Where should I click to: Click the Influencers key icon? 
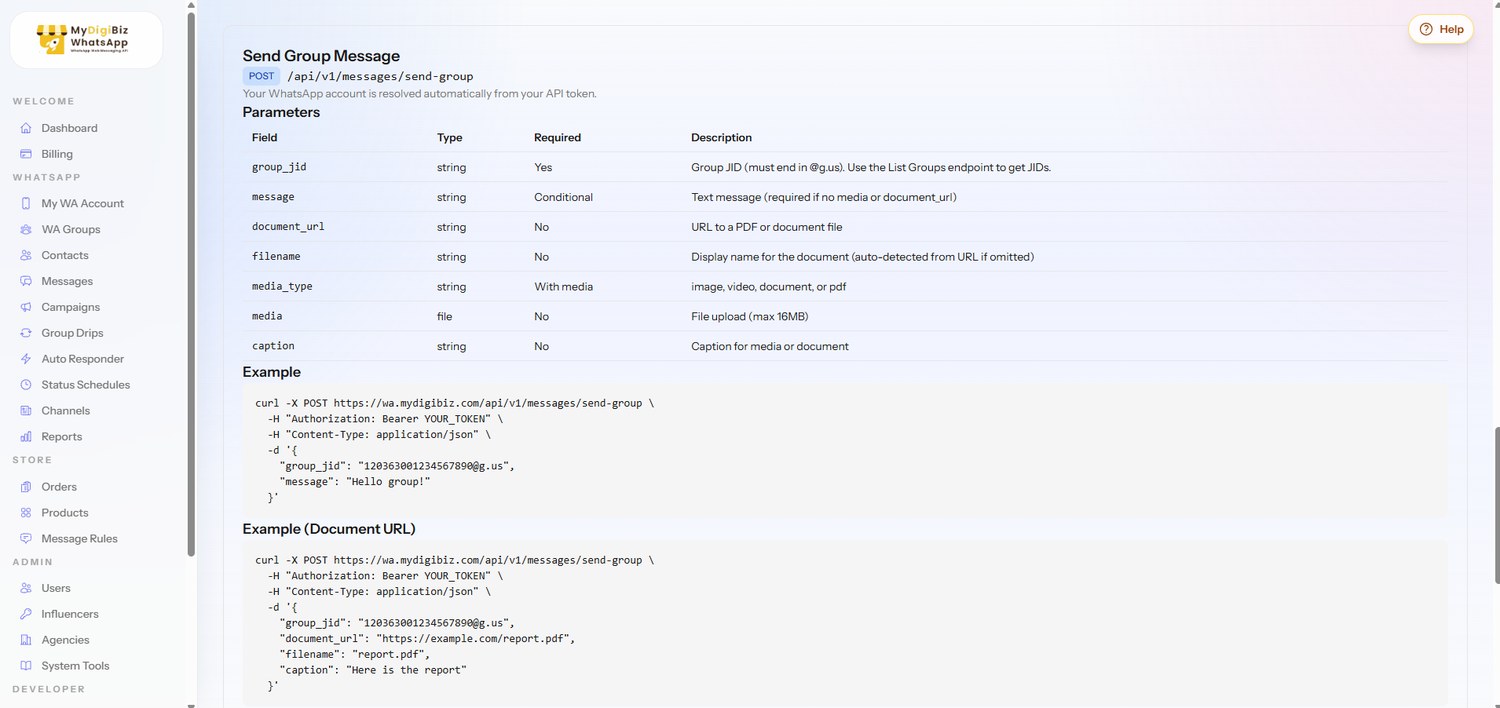(x=26, y=614)
